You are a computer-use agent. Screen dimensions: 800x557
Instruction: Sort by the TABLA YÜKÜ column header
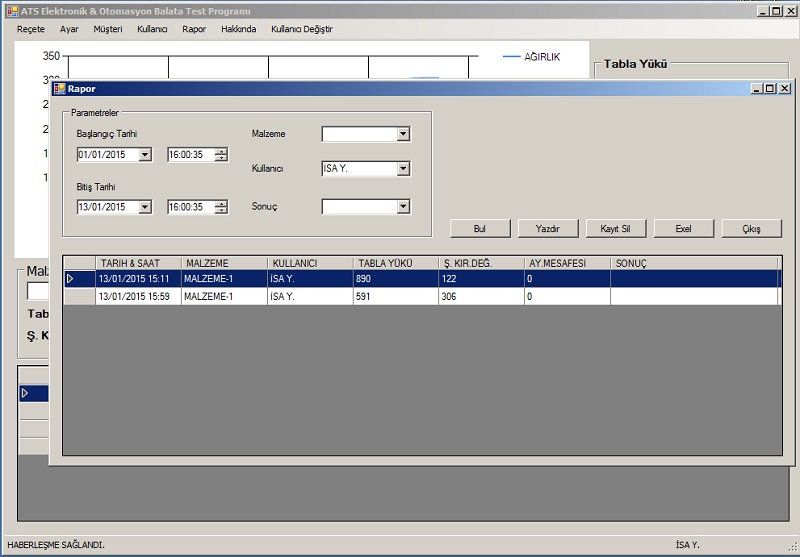(385, 263)
